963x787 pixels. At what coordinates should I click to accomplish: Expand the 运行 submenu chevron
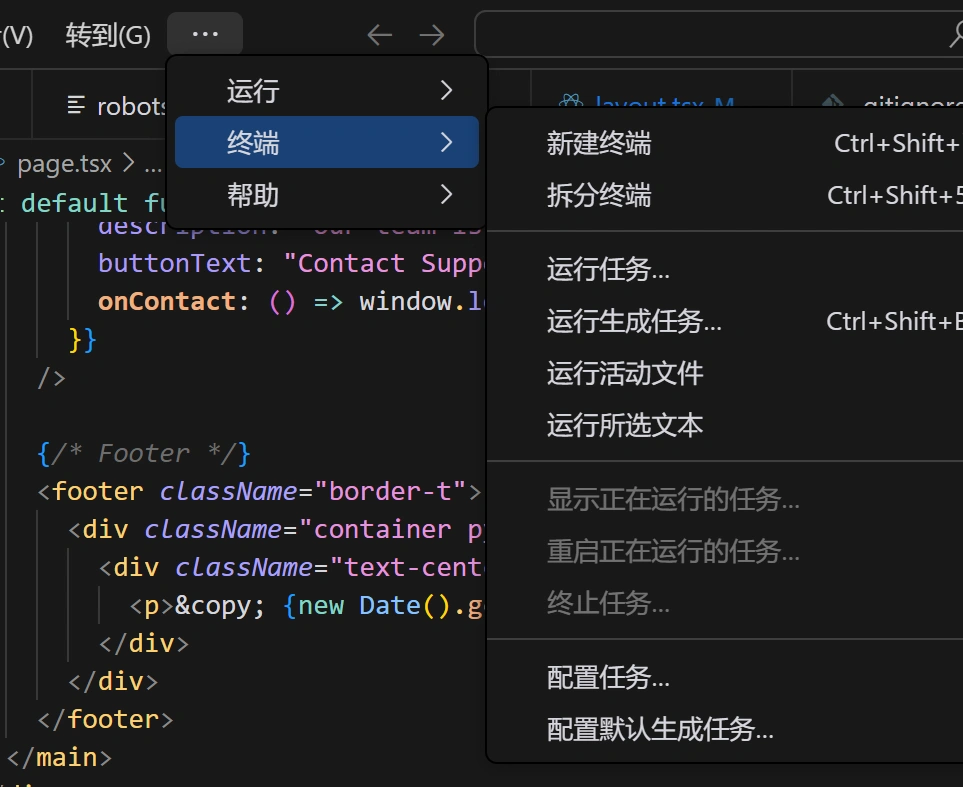pyautogui.click(x=446, y=90)
